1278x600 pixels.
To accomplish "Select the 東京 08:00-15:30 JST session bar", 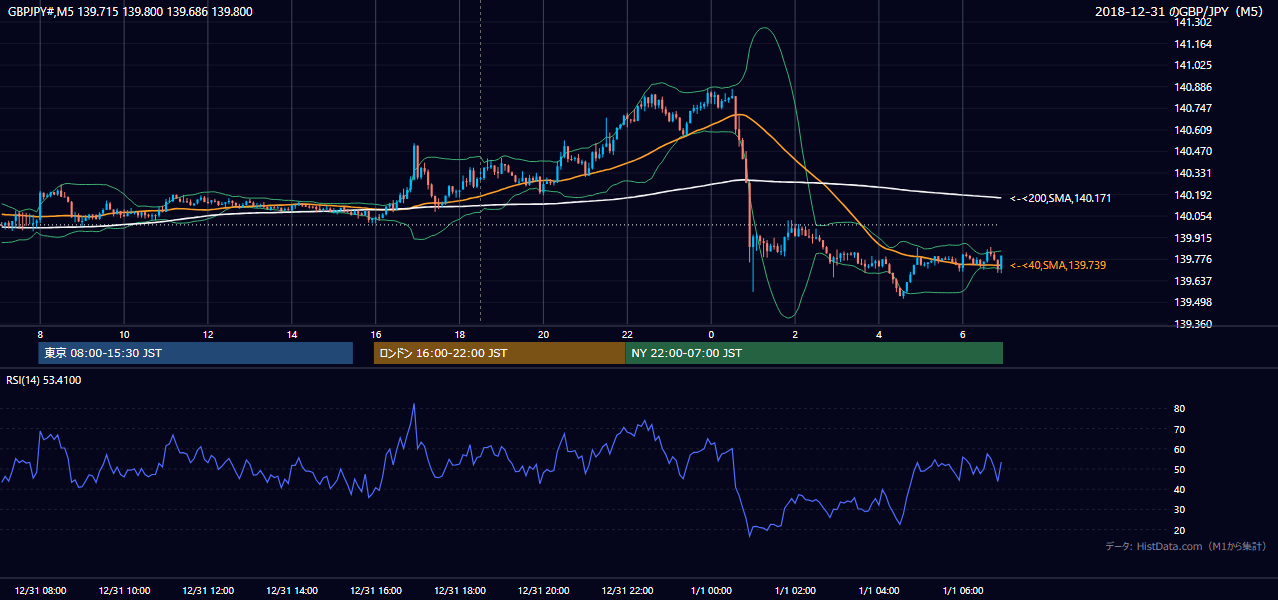I will (x=196, y=353).
